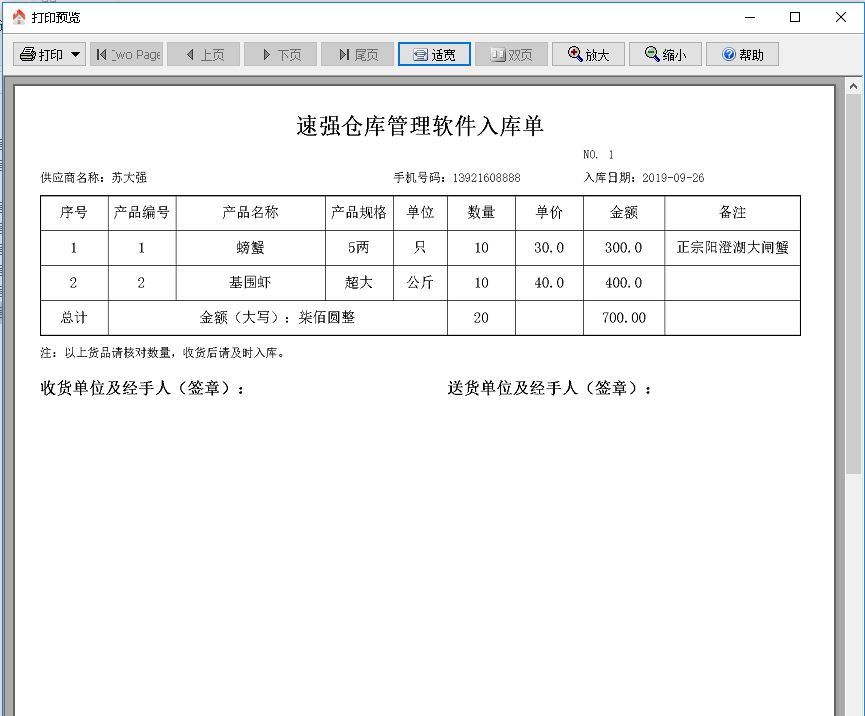Viewport: 865px width, 716px height.
Task: Zoom out with the 缩小 magnifier
Action: pos(665,54)
